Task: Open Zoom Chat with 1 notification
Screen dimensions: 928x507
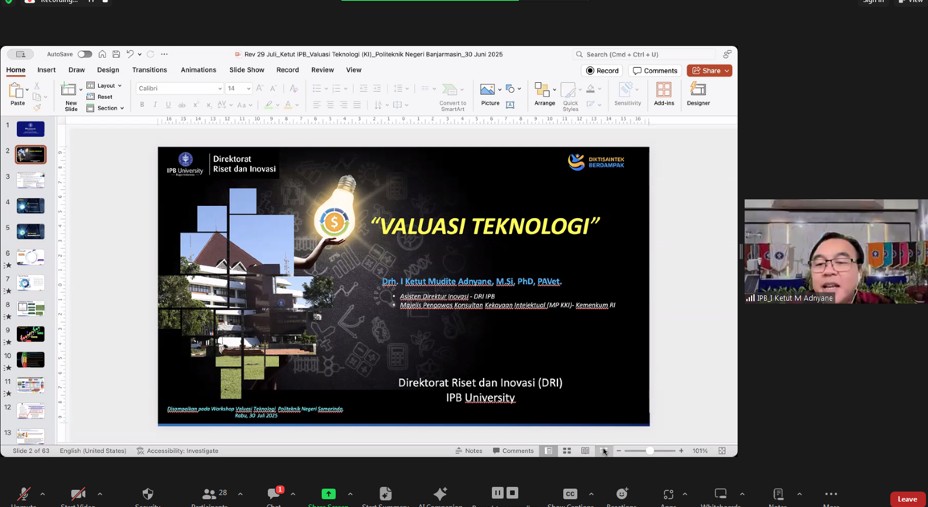Action: tap(274, 495)
